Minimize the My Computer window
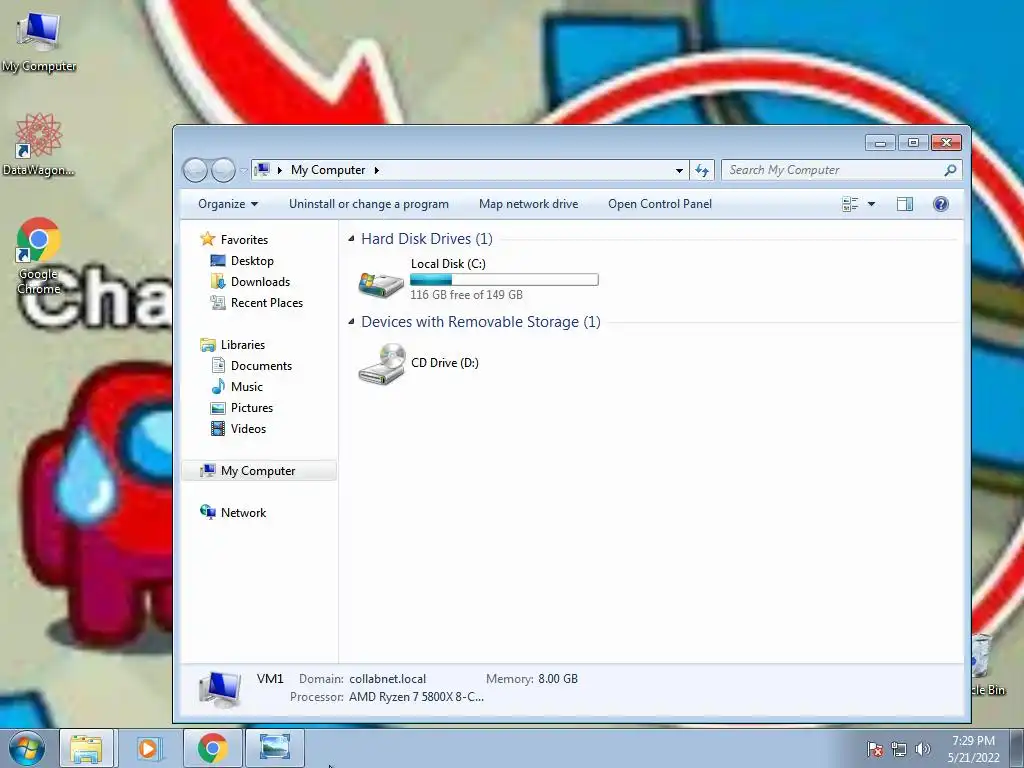1024x768 pixels. click(x=880, y=142)
